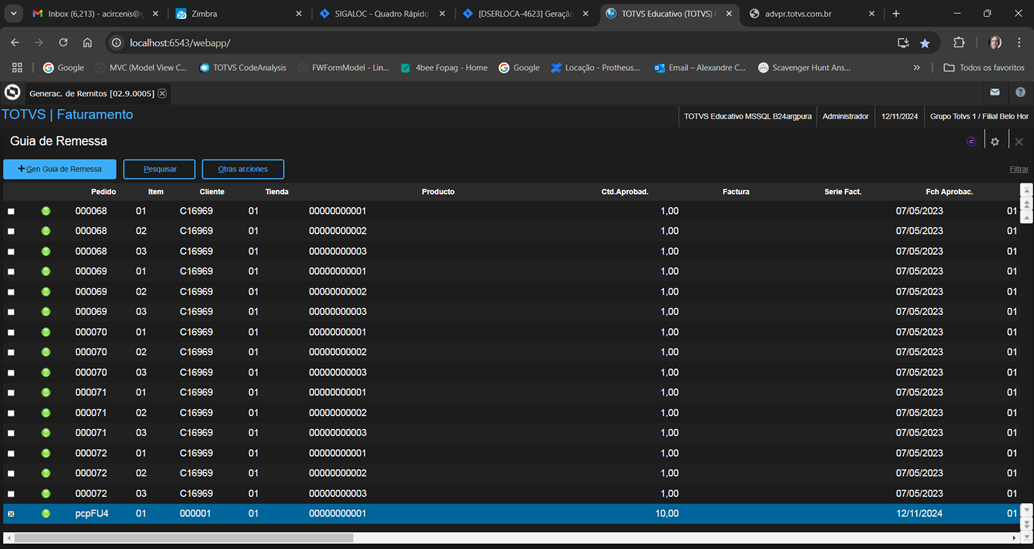
Task: Bookmark the page with the star icon
Action: [925, 43]
